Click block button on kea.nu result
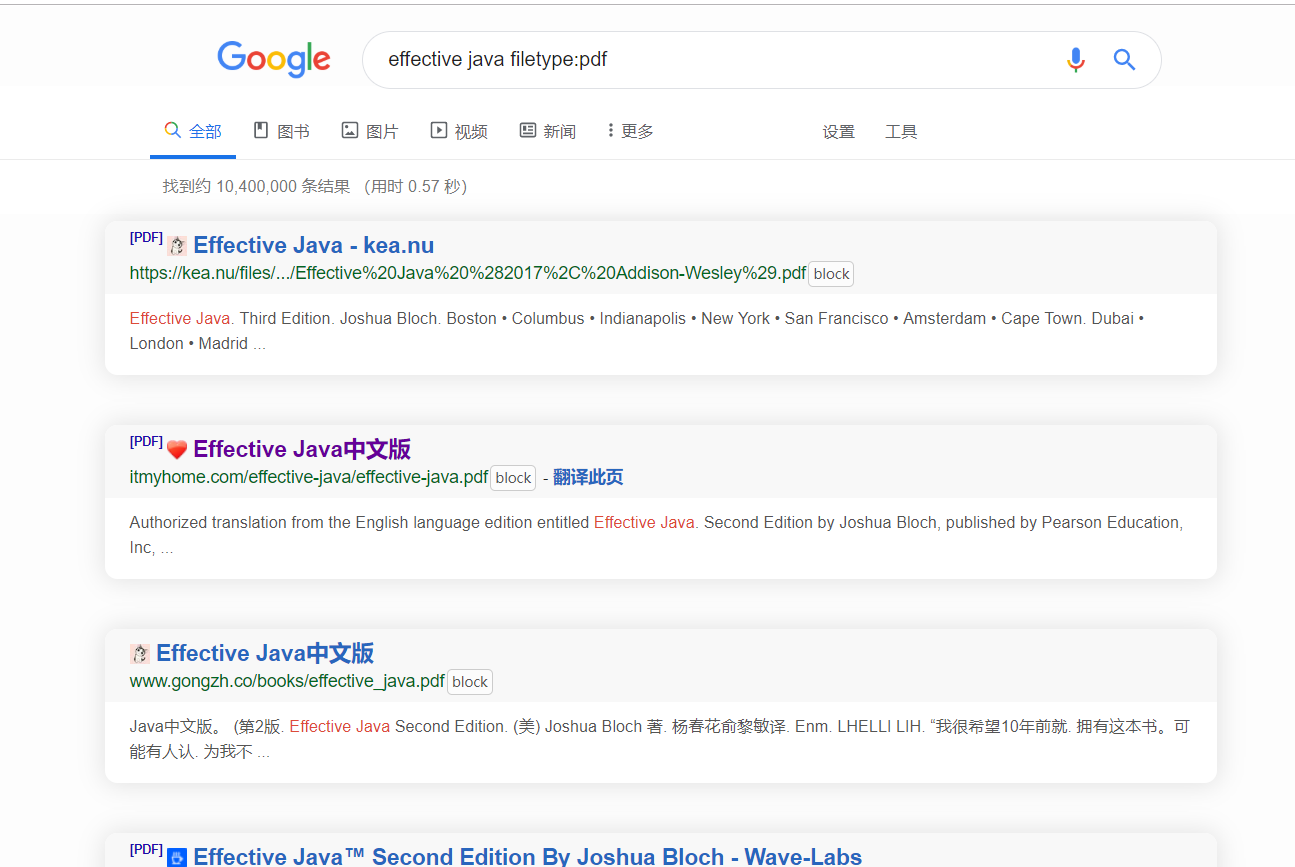 [831, 274]
